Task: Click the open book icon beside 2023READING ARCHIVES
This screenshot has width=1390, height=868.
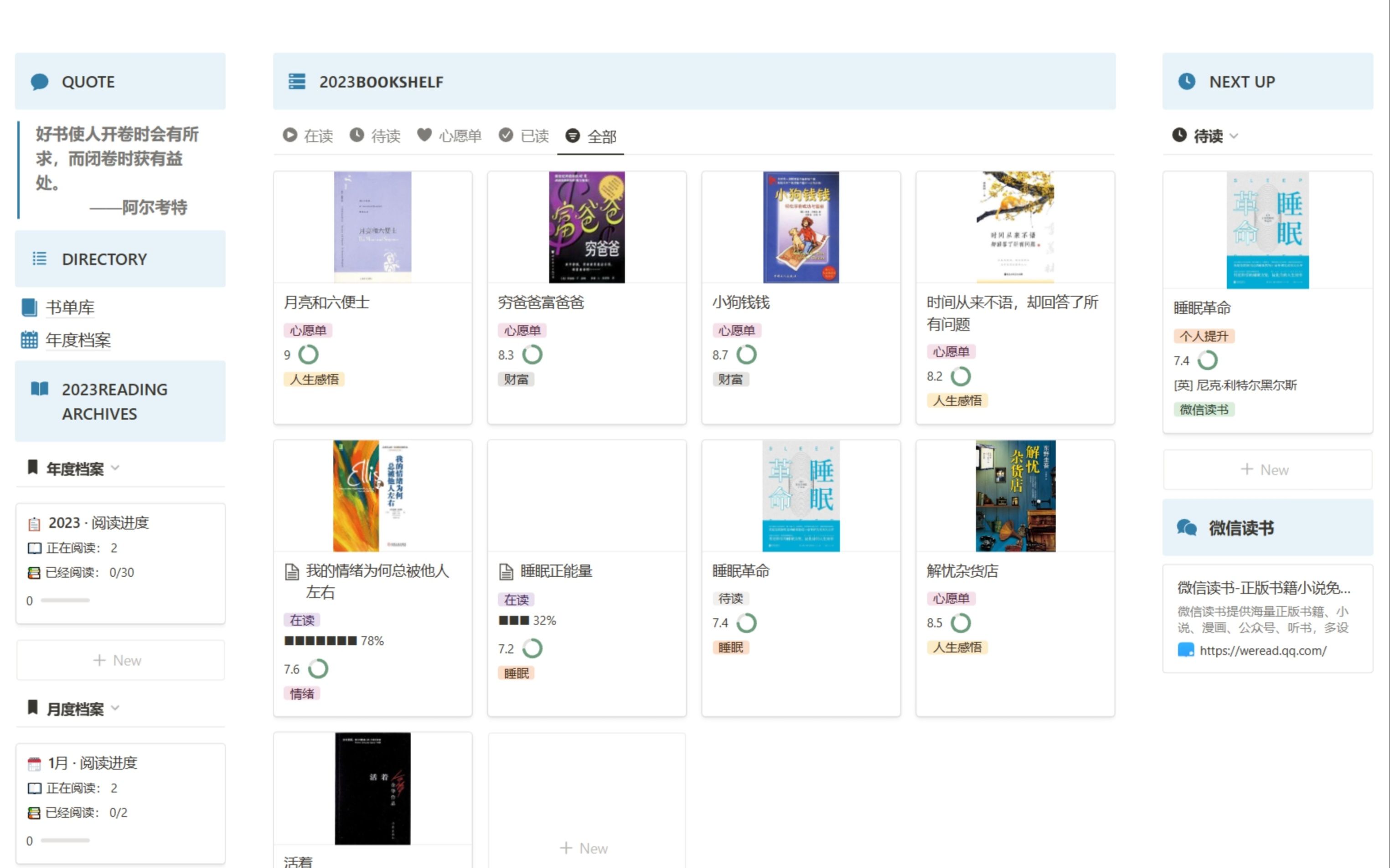Action: click(x=39, y=389)
